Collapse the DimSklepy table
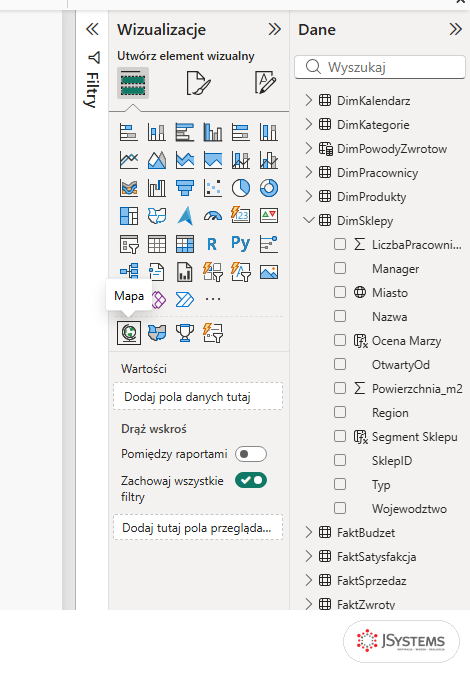The height and width of the screenshot is (673, 470). pyautogui.click(x=308, y=220)
